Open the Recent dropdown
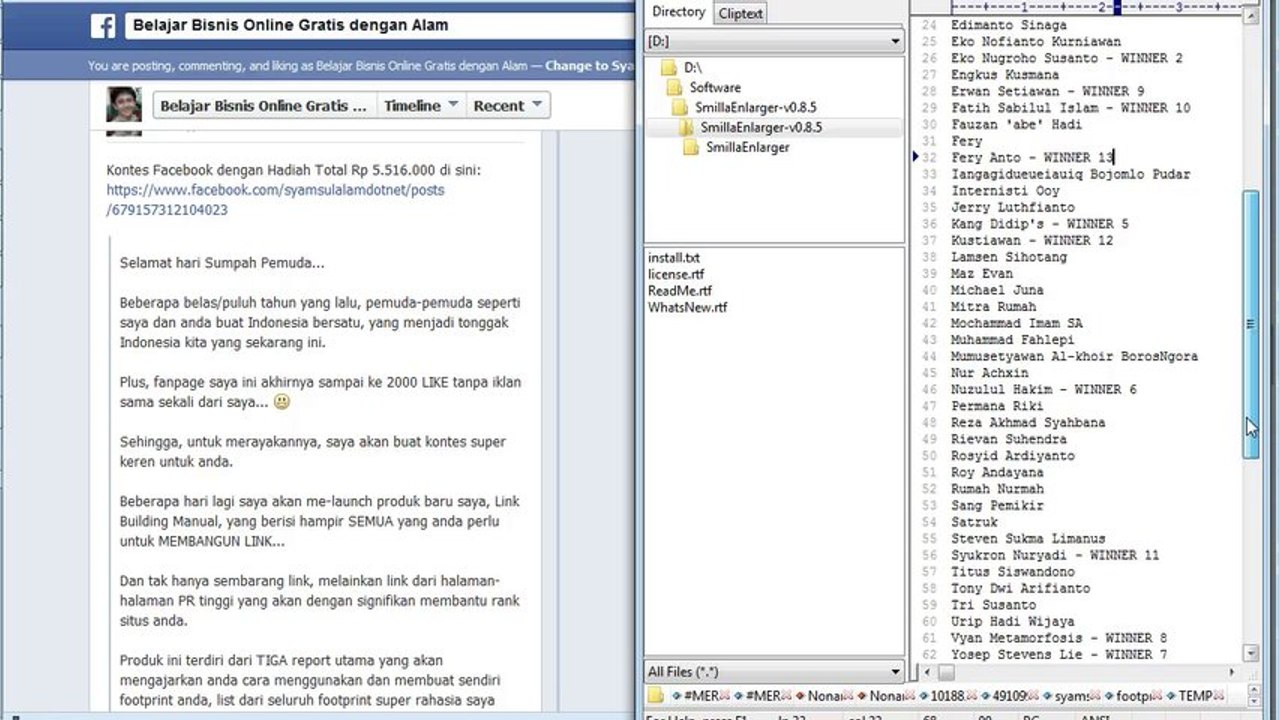1279x720 pixels. pyautogui.click(x=508, y=105)
